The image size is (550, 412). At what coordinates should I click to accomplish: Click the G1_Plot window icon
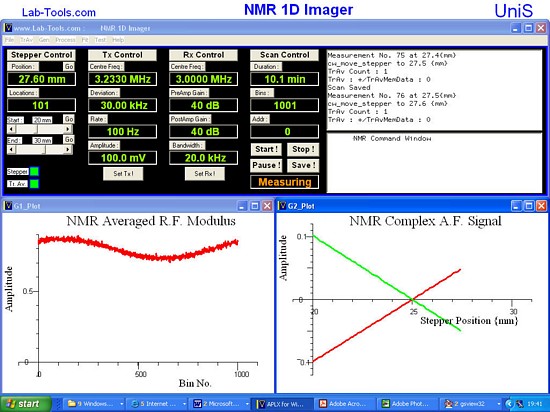[x=8, y=206]
